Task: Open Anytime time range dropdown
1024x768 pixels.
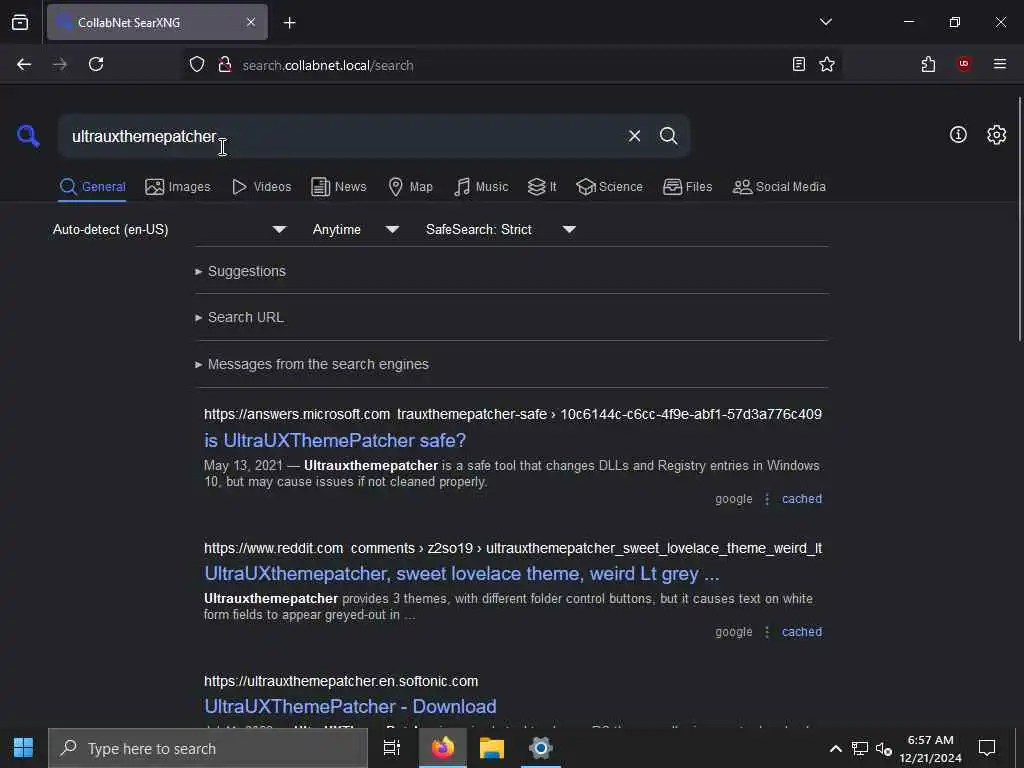Action: (x=356, y=229)
